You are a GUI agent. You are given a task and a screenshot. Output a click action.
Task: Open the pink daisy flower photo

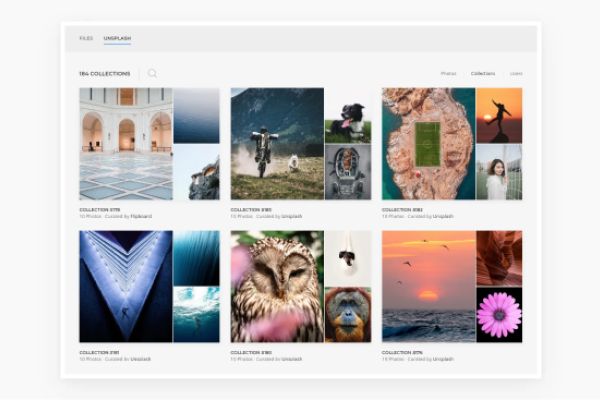[499, 315]
